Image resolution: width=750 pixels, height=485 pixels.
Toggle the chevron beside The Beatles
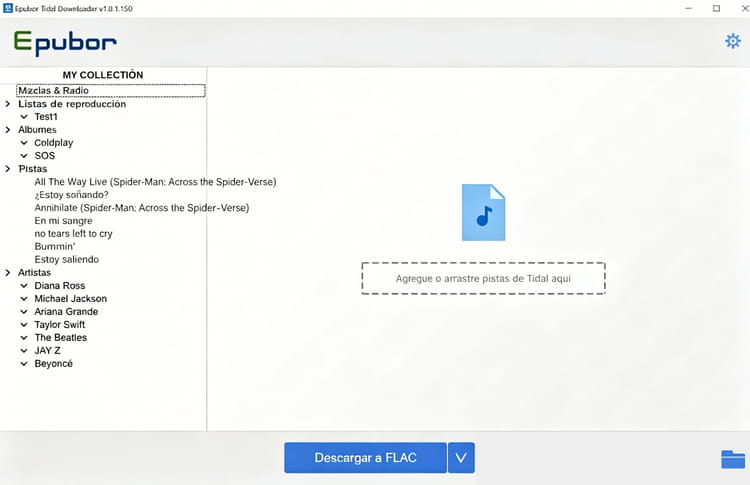tap(24, 337)
